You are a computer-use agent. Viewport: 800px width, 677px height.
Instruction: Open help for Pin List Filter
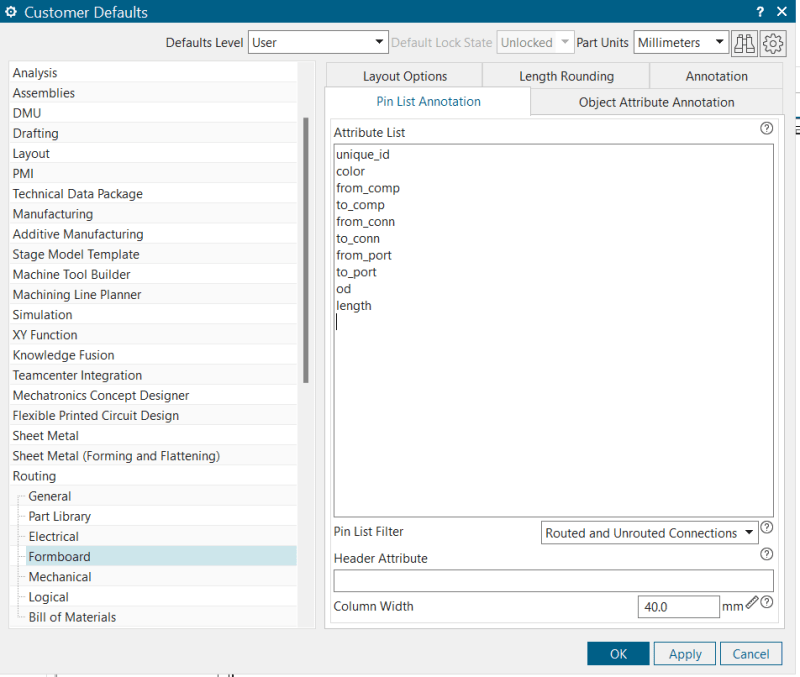766,527
